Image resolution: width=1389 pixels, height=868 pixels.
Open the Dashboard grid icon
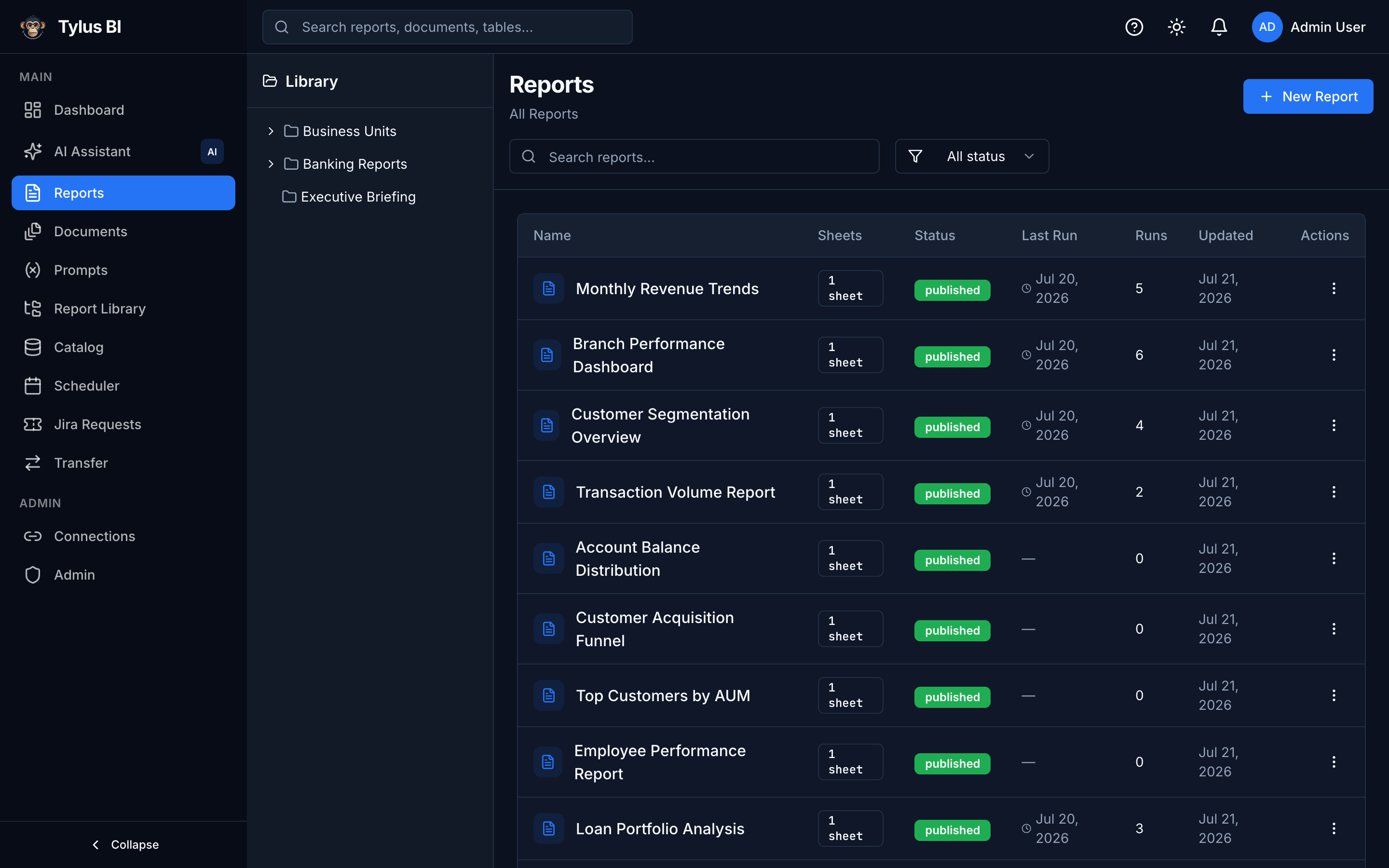click(x=33, y=110)
